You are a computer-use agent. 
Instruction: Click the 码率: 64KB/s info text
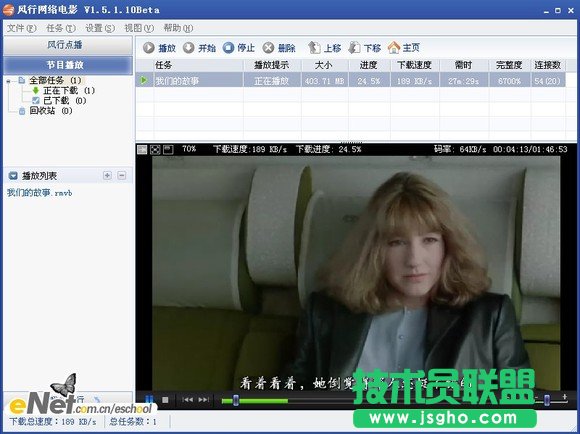click(x=460, y=149)
